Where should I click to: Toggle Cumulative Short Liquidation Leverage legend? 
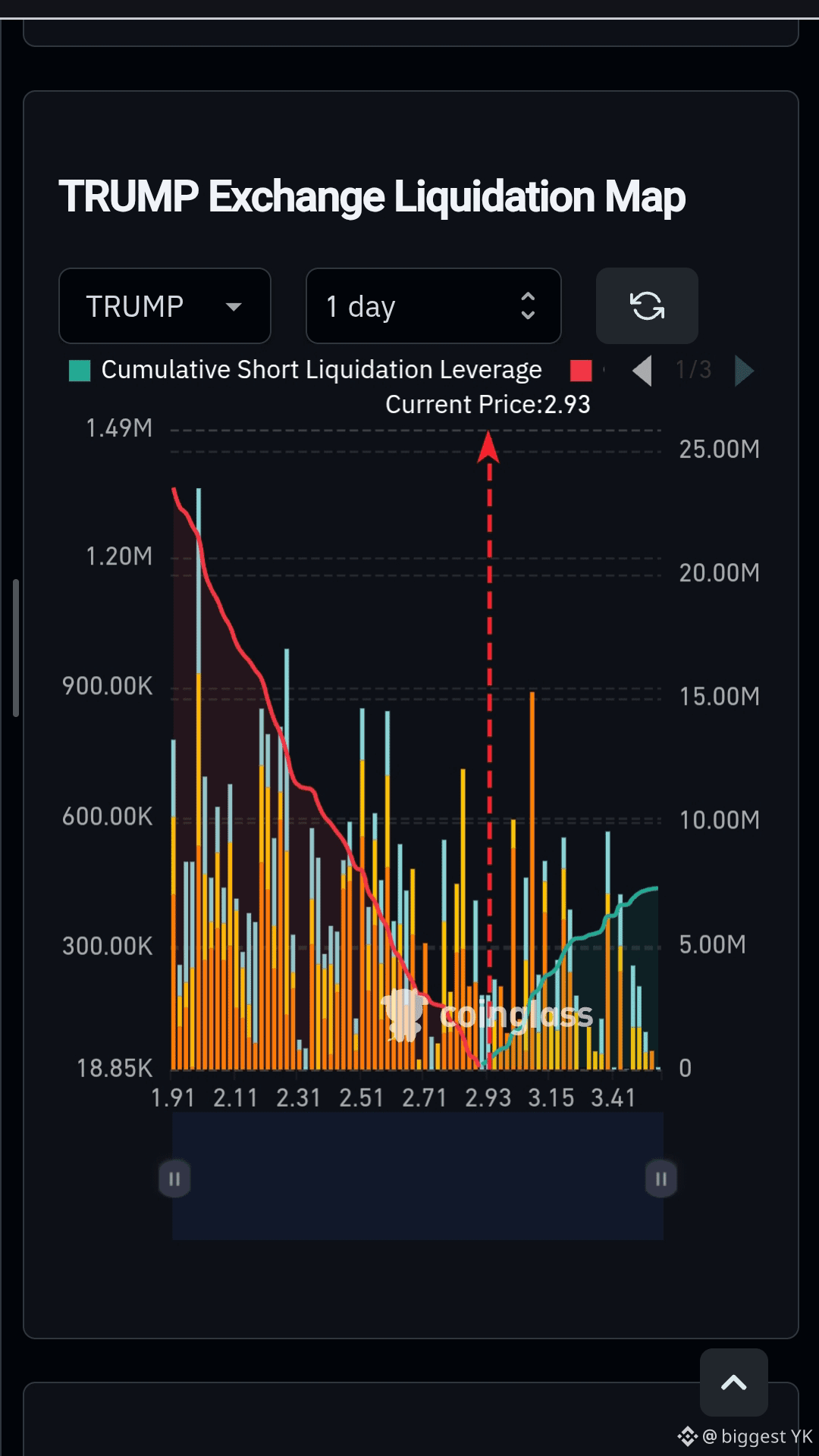point(306,370)
